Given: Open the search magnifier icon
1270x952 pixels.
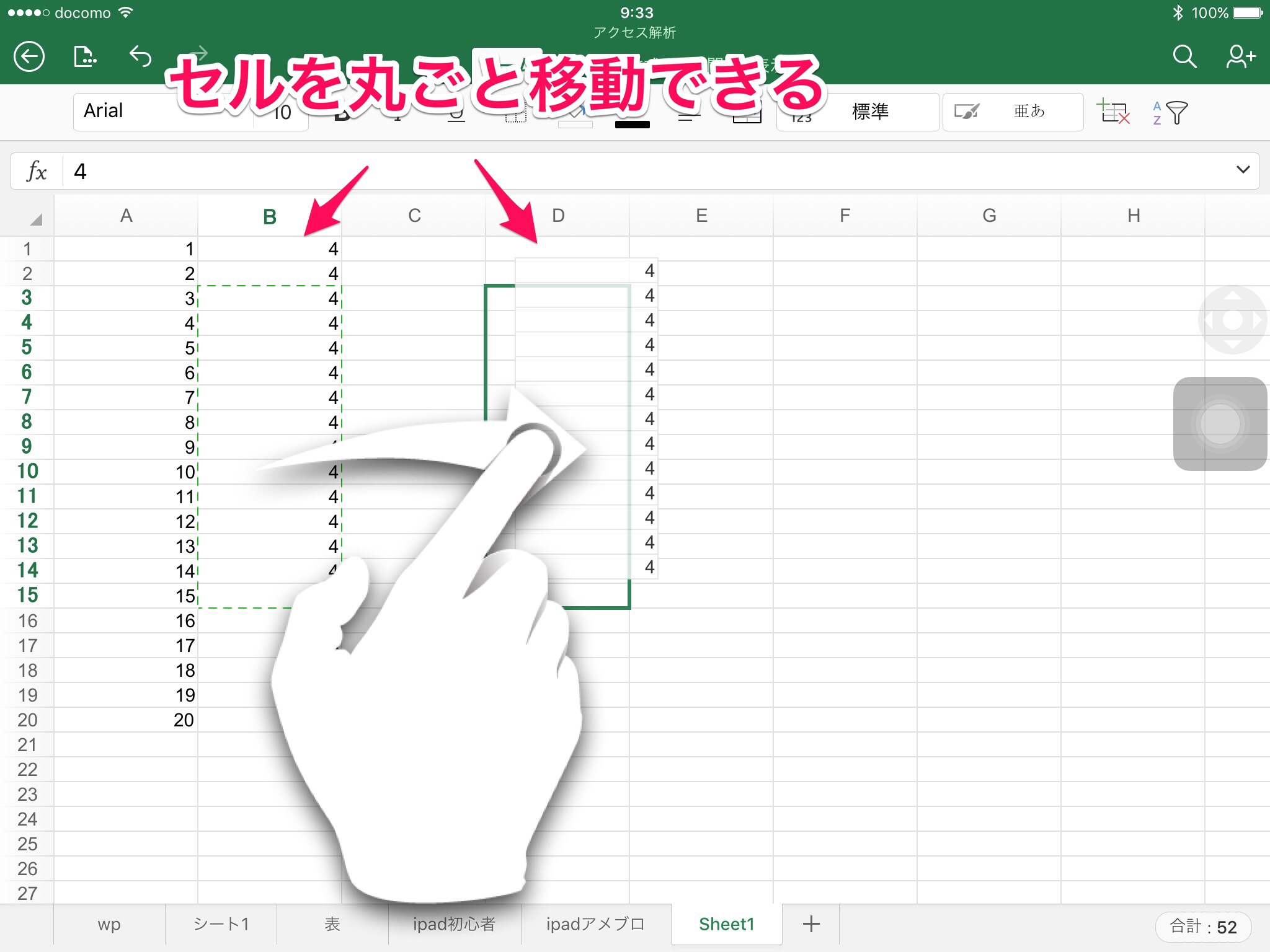Looking at the screenshot, I should pyautogui.click(x=1184, y=57).
